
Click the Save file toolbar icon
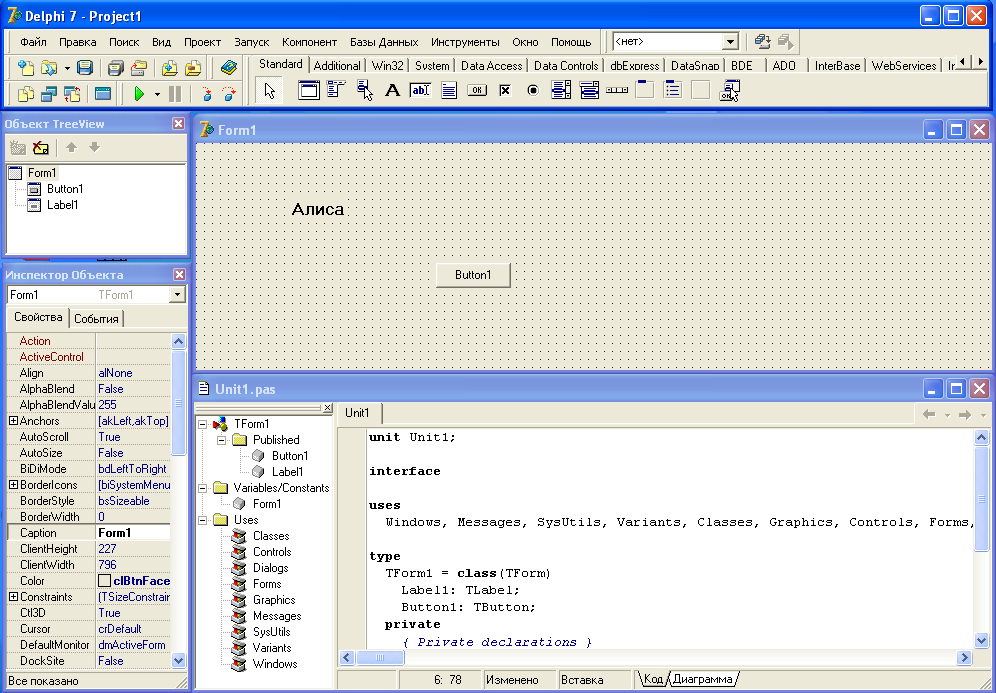click(x=84, y=67)
